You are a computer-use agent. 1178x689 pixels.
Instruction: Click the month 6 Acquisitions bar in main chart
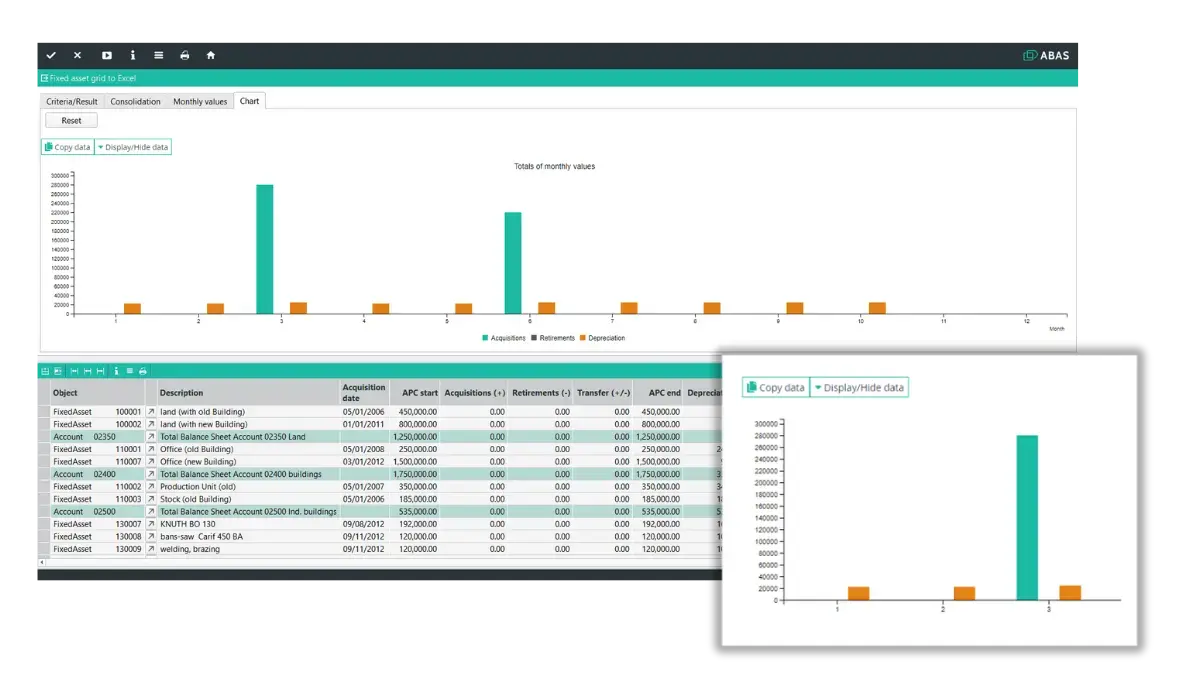512,263
